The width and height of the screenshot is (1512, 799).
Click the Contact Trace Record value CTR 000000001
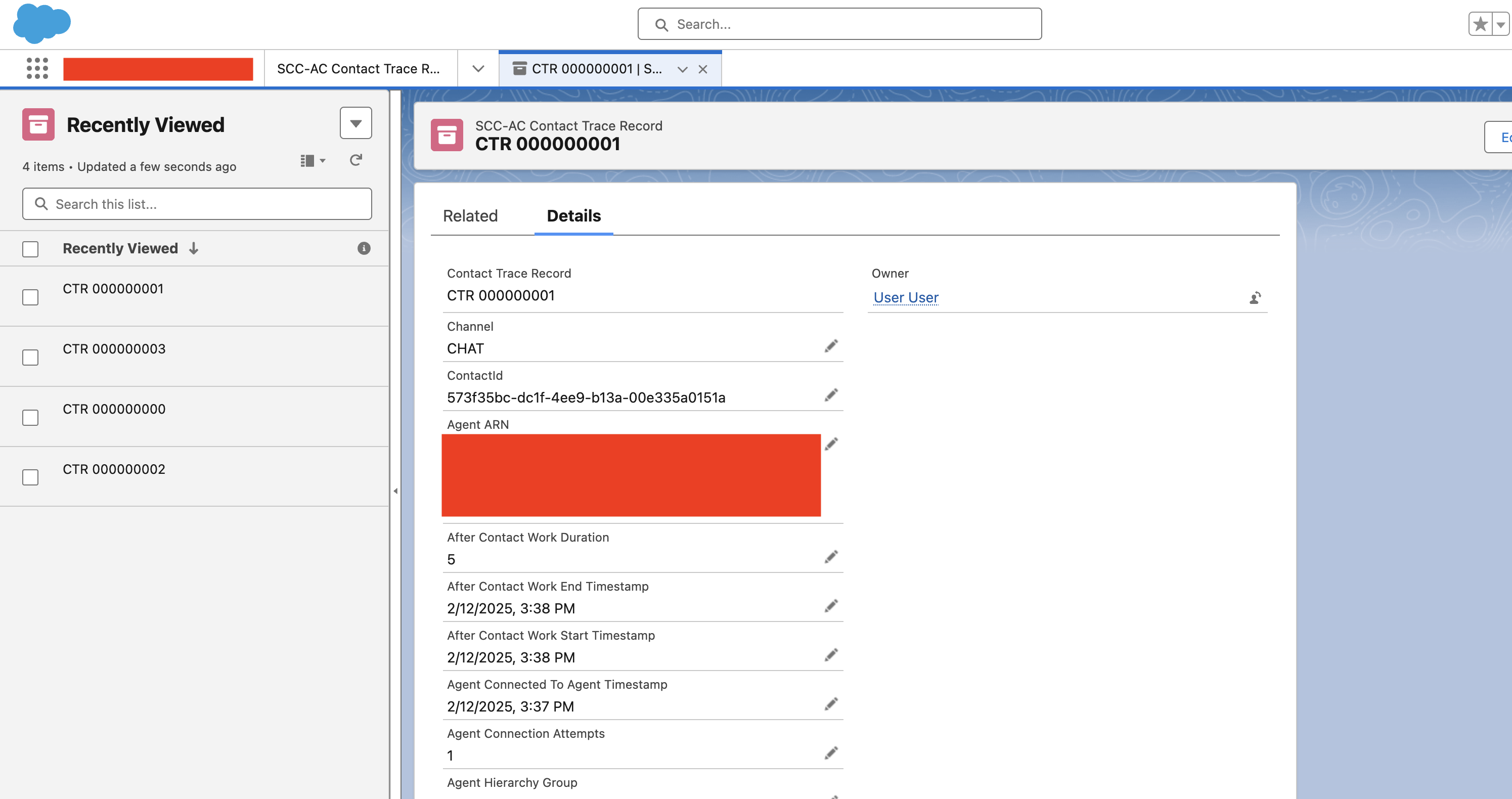click(x=501, y=295)
